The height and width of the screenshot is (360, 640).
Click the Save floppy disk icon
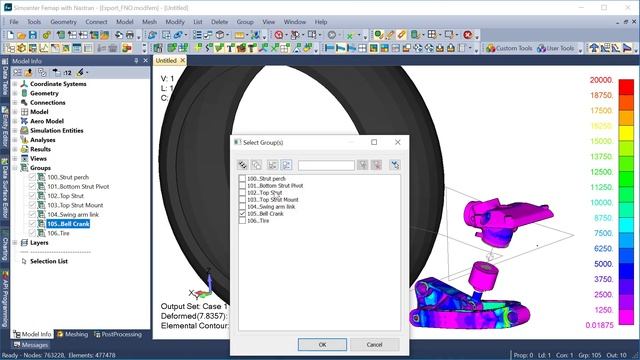click(x=33, y=35)
